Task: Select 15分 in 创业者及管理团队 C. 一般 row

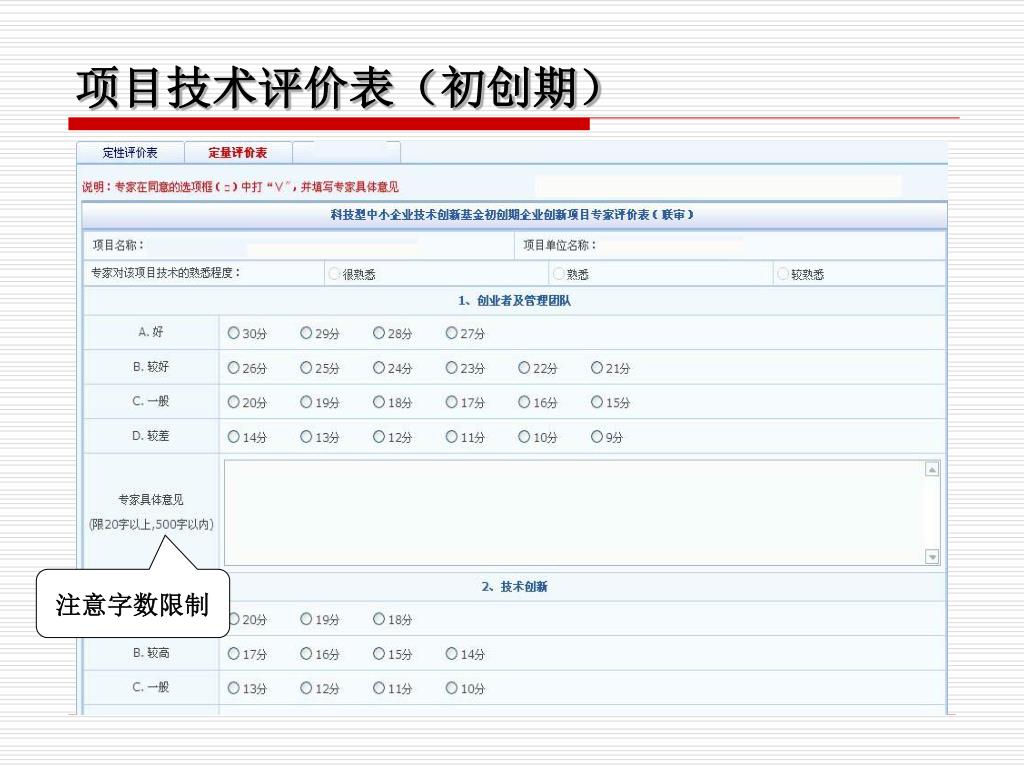Action: (x=596, y=402)
